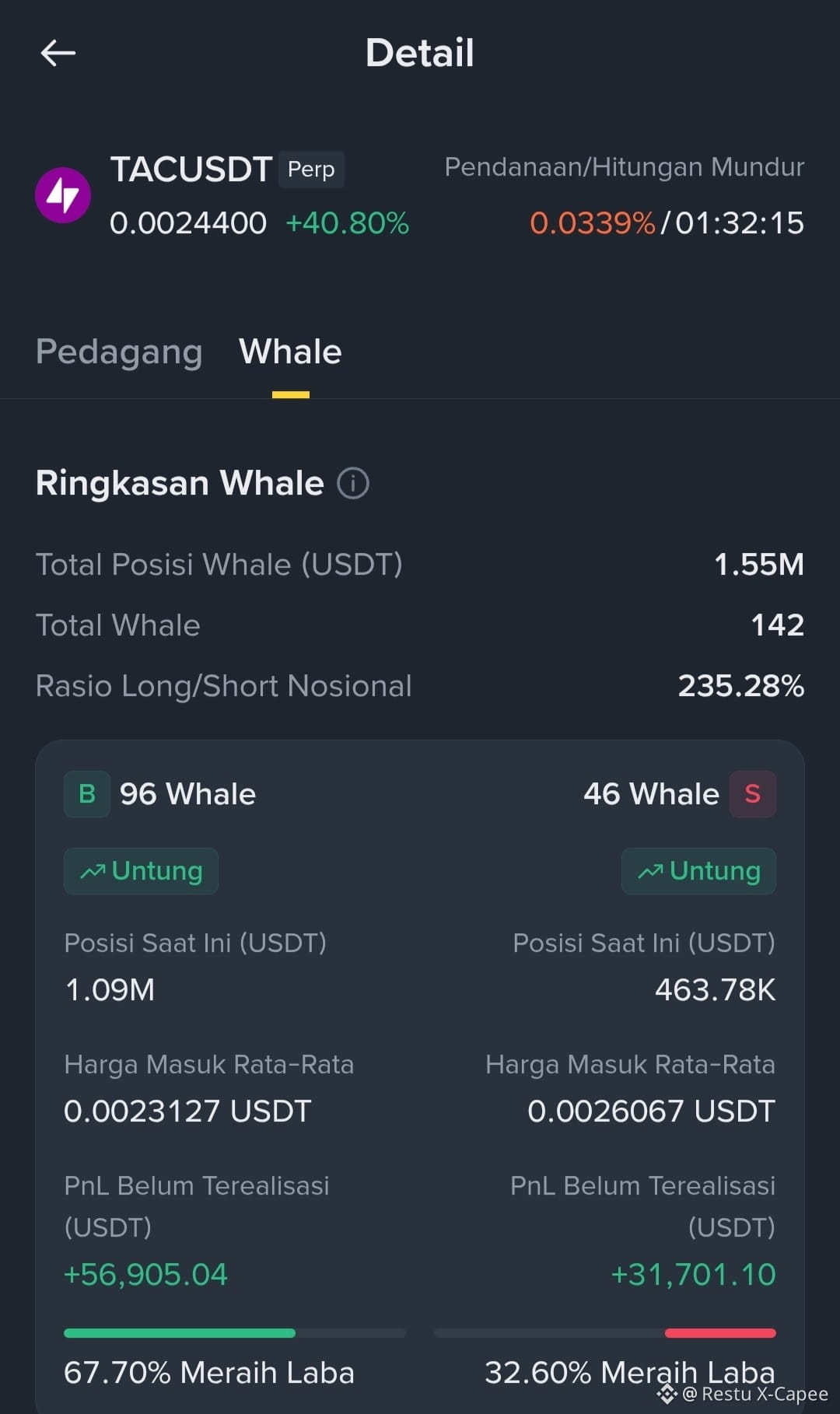Tap the 96 Whale long count

pos(187,794)
